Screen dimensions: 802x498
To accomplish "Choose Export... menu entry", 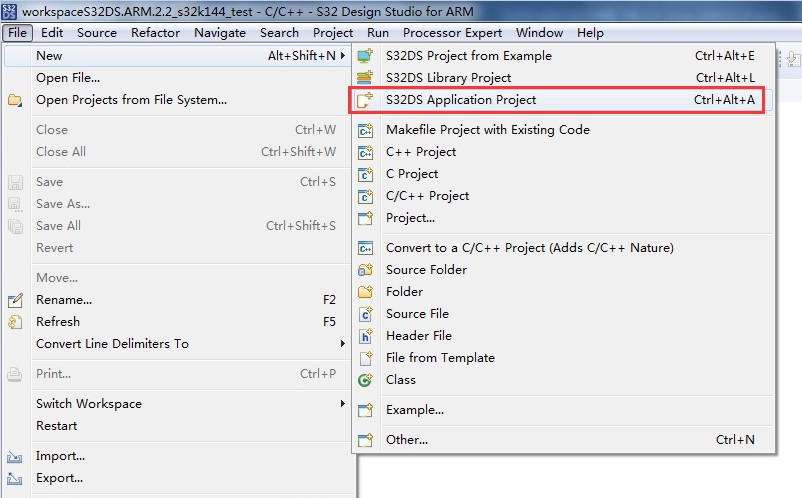I will 177,478.
